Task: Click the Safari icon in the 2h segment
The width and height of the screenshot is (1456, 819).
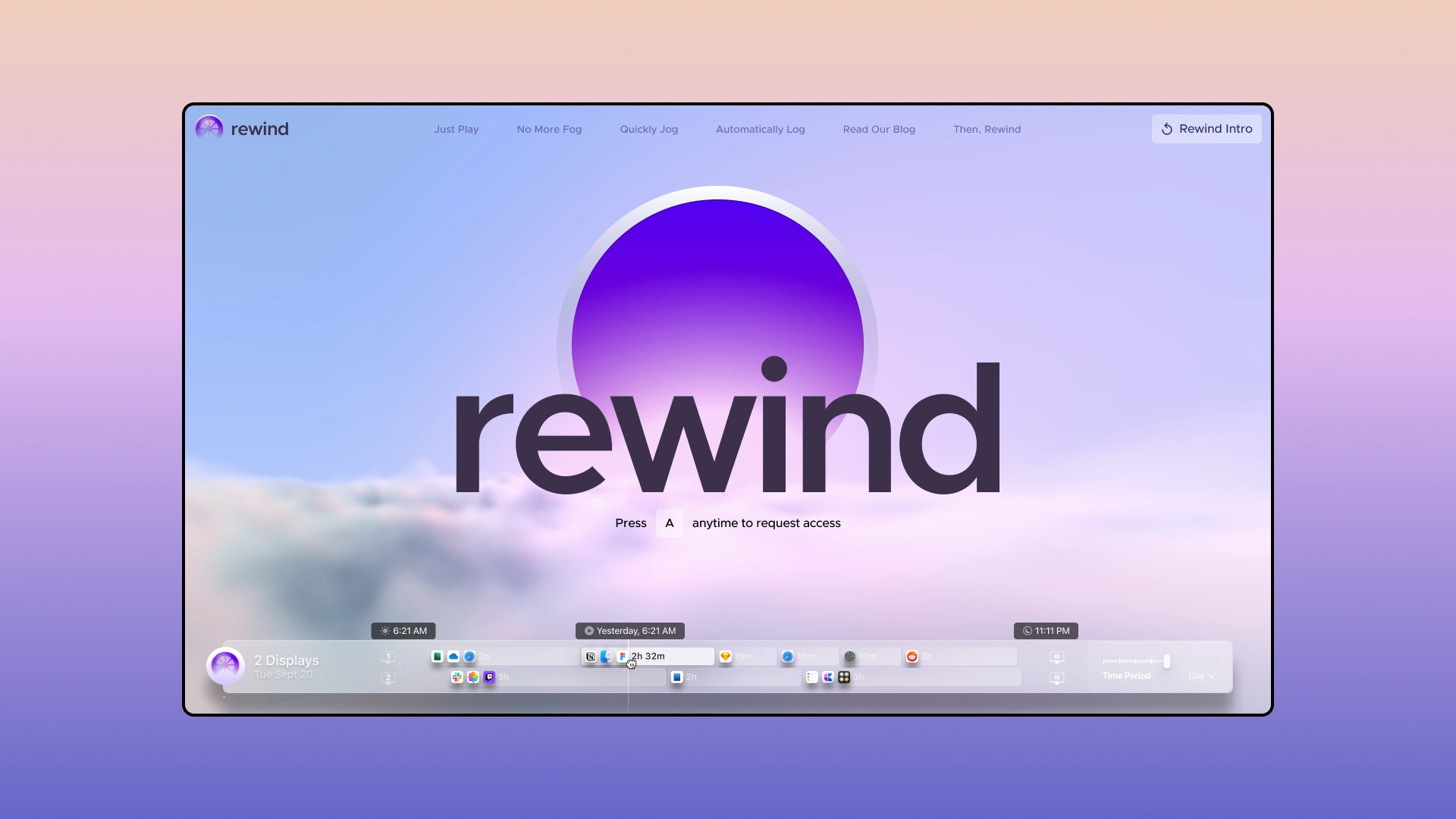Action: tap(469, 657)
